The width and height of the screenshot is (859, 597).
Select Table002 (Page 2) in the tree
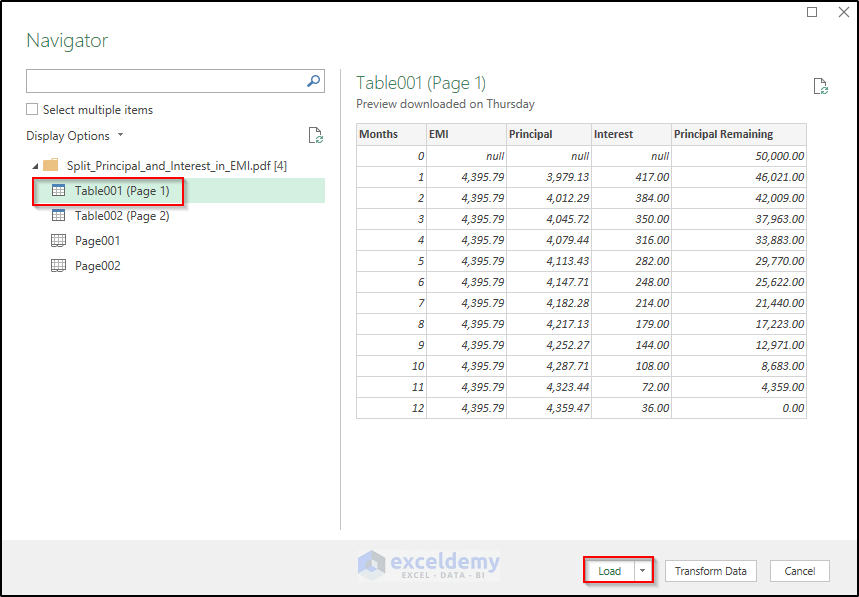point(122,216)
